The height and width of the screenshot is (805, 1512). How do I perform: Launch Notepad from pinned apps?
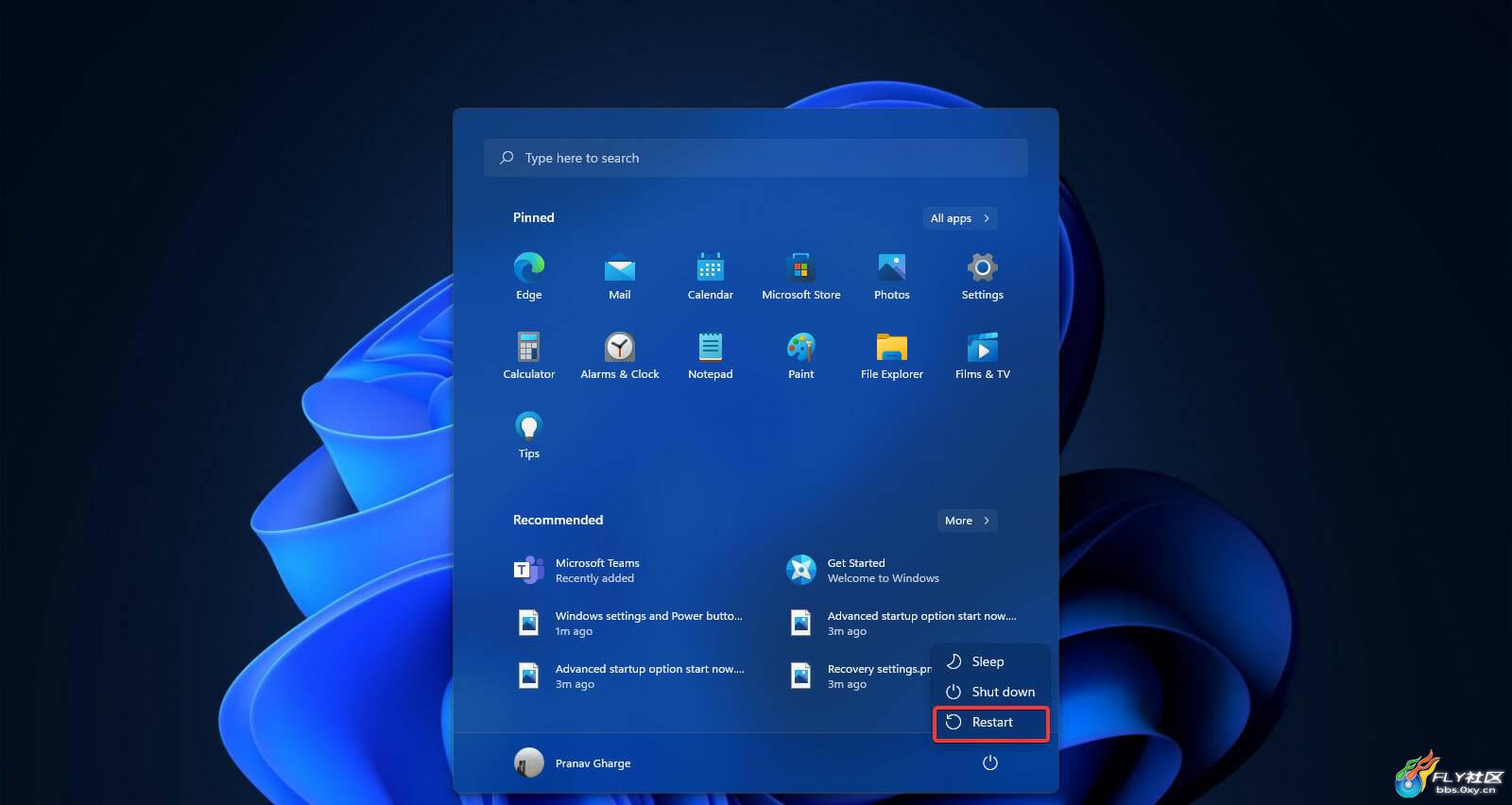click(711, 355)
